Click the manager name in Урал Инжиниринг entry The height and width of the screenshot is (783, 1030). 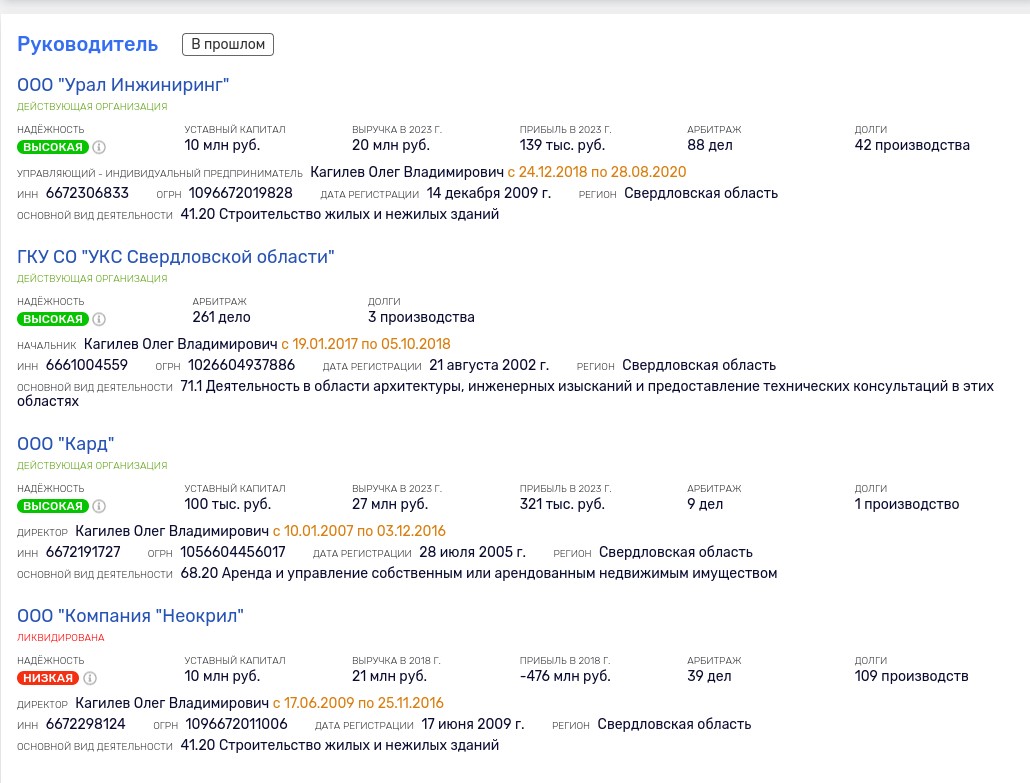tap(407, 172)
